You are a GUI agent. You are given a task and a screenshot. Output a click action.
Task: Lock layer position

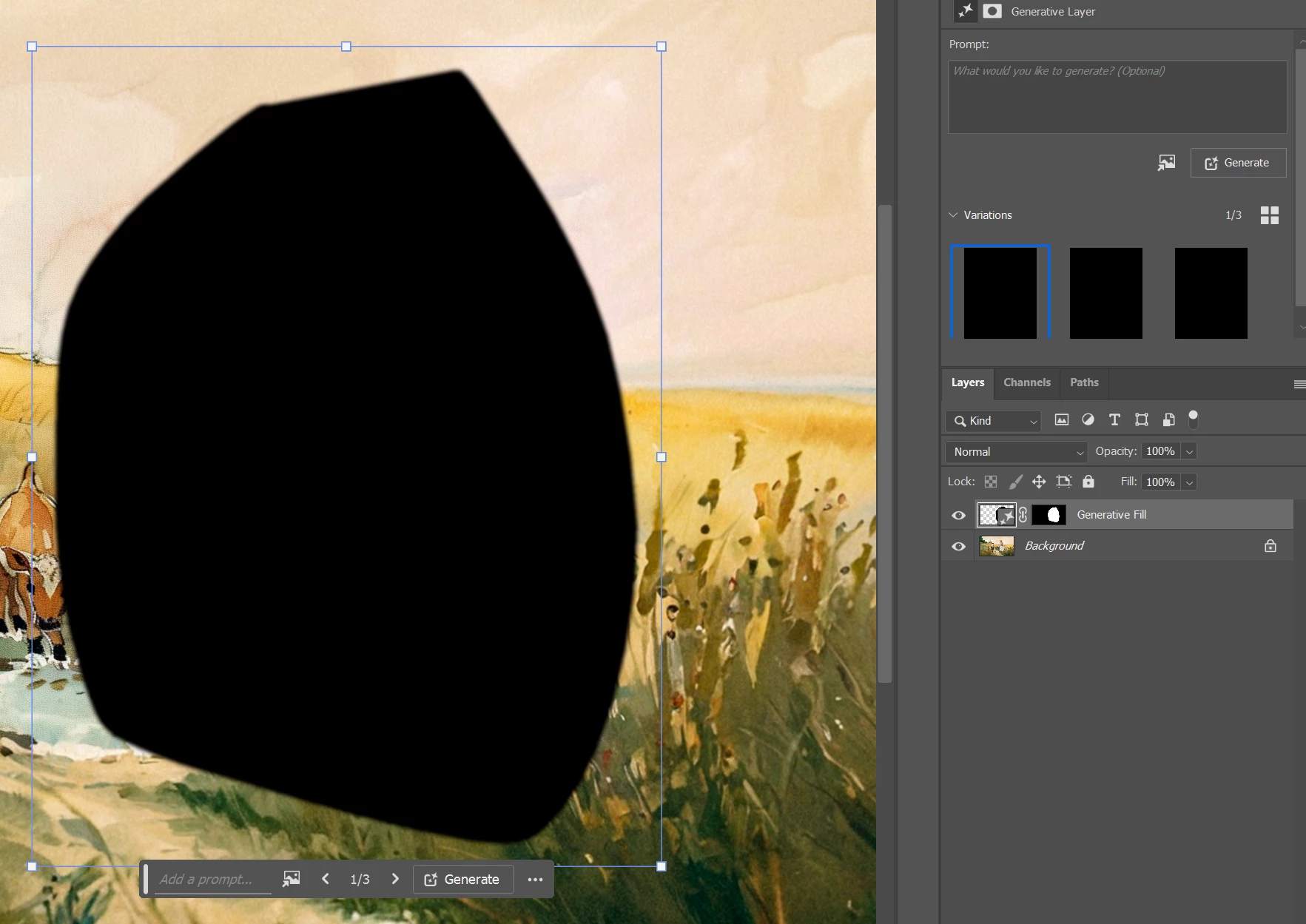coord(1039,482)
